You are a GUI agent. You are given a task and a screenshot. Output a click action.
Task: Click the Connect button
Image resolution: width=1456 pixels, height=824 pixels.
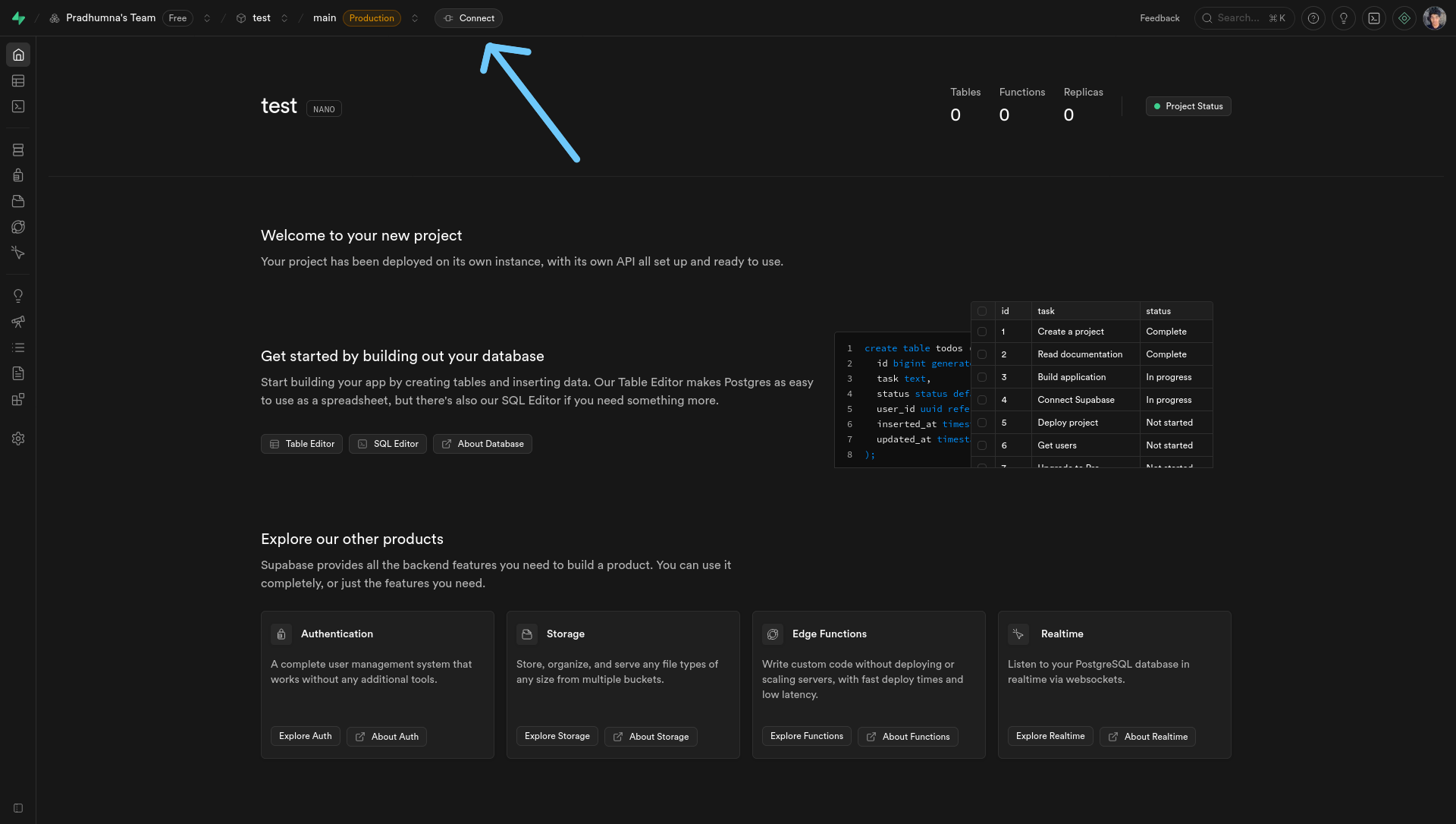tap(469, 18)
